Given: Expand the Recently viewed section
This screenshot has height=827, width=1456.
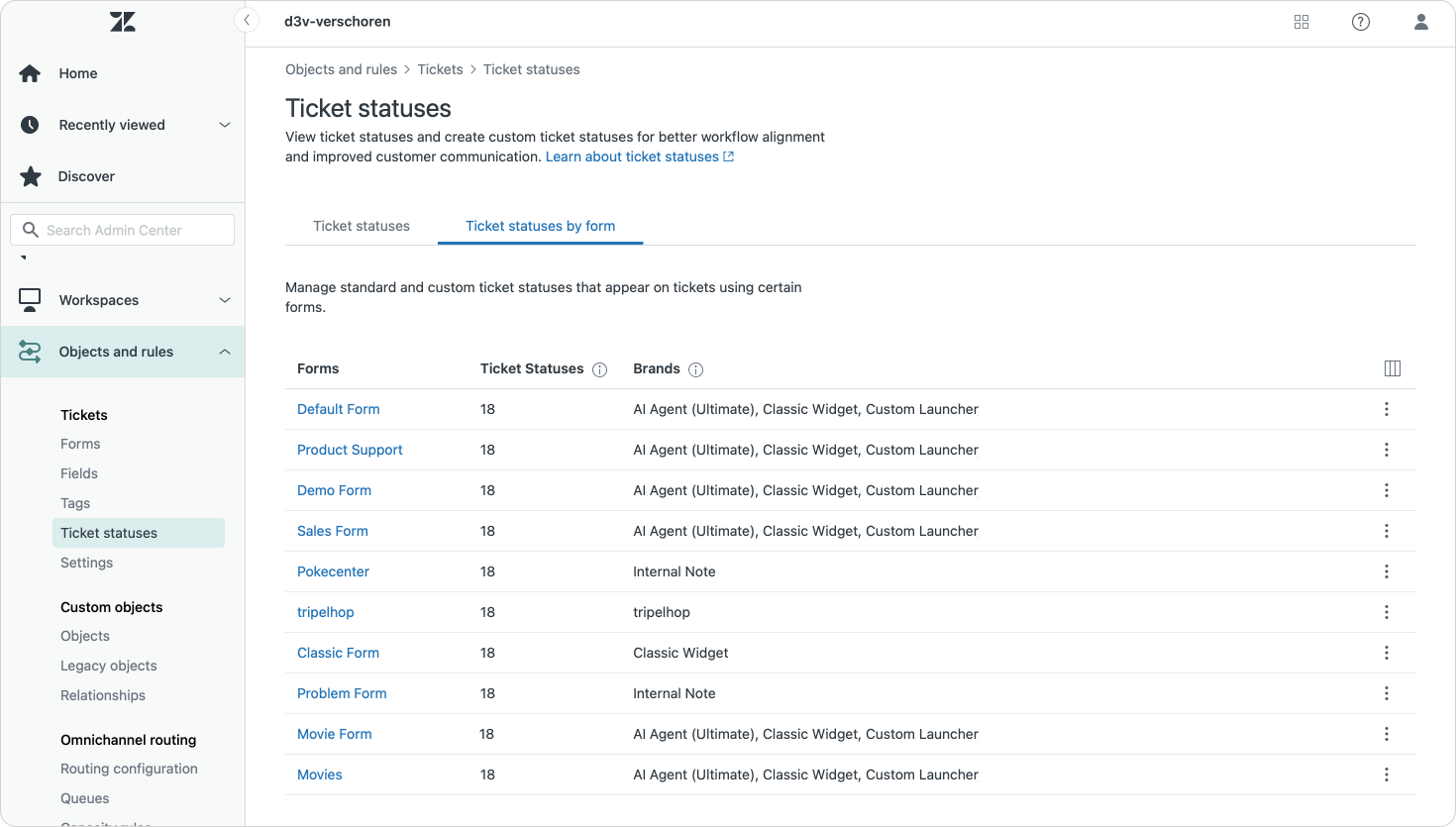Looking at the screenshot, I should click(225, 125).
